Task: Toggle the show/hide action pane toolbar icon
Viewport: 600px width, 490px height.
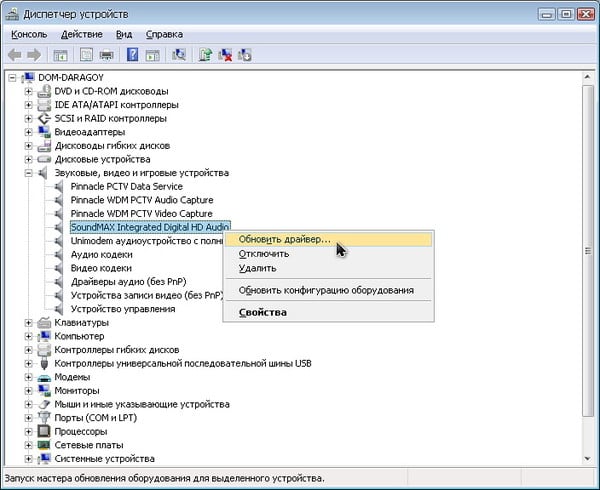Action: (x=152, y=55)
